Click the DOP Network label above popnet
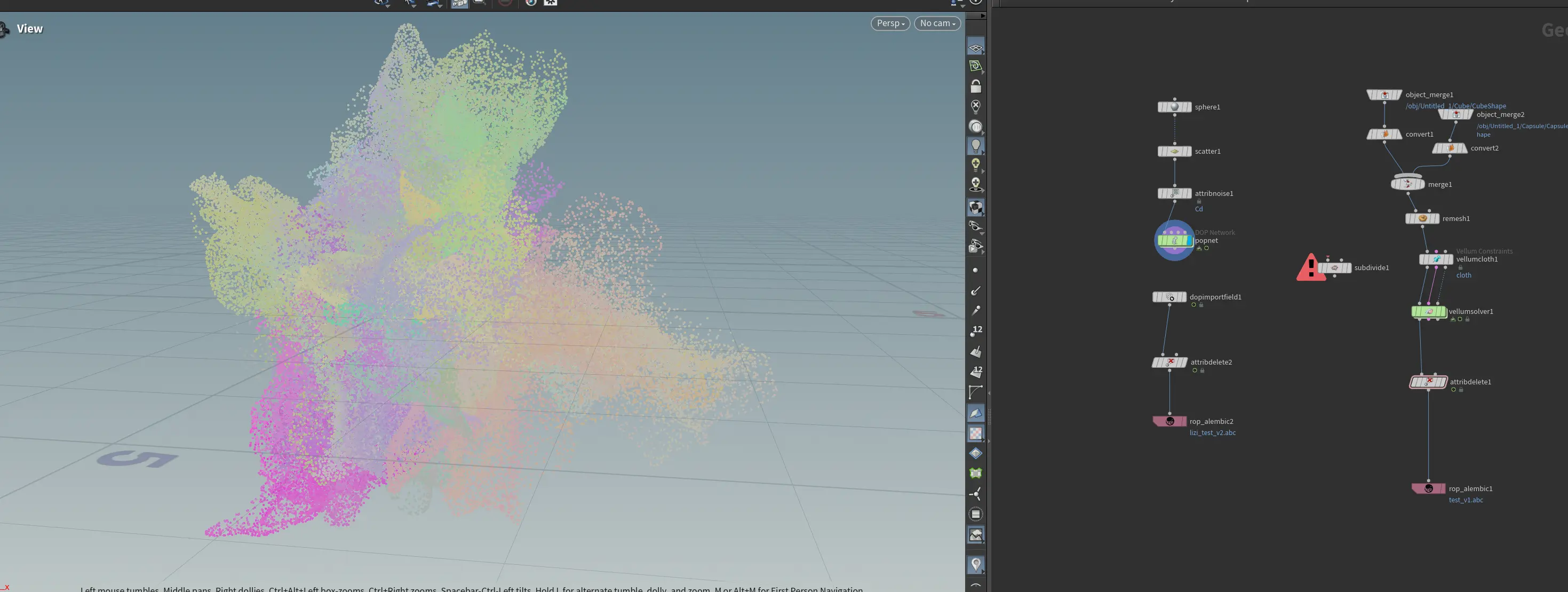Viewport: 1568px width, 592px height. tap(1214, 233)
